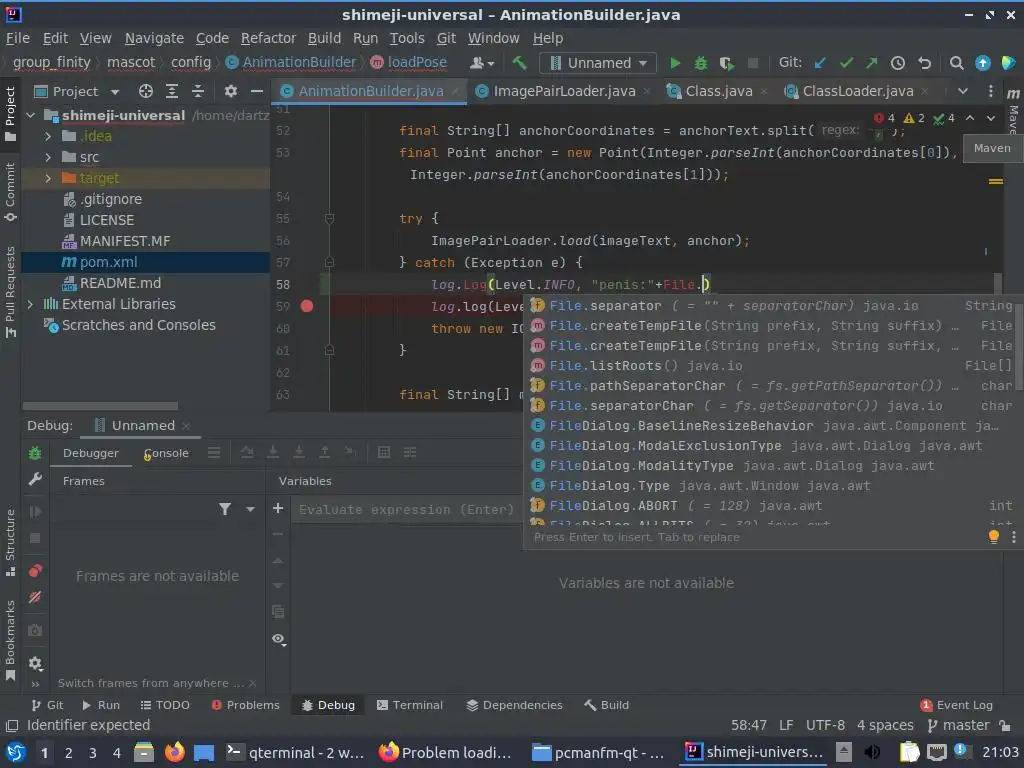Start debugging with the green bug icon
1024x768 pixels.
(x=701, y=63)
